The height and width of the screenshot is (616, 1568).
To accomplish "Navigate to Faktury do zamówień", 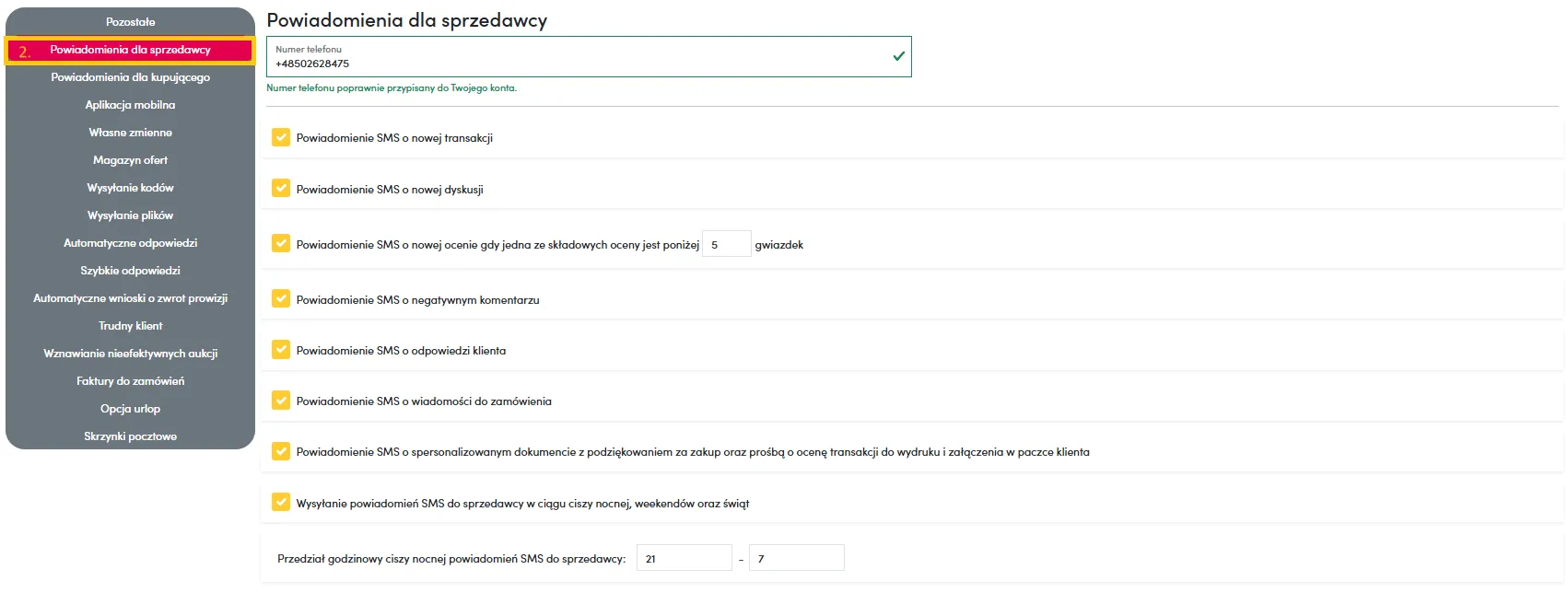I will [130, 381].
